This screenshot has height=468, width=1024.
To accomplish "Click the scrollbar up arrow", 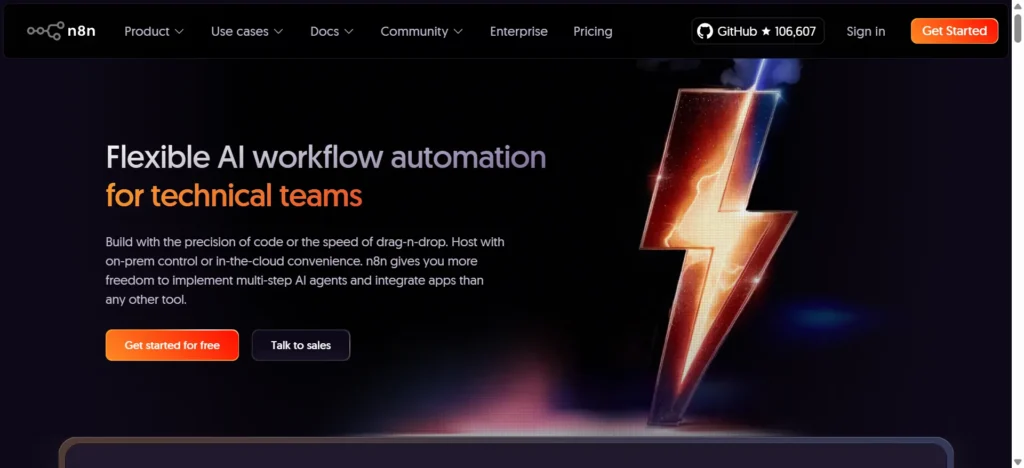I will (1017, 5).
